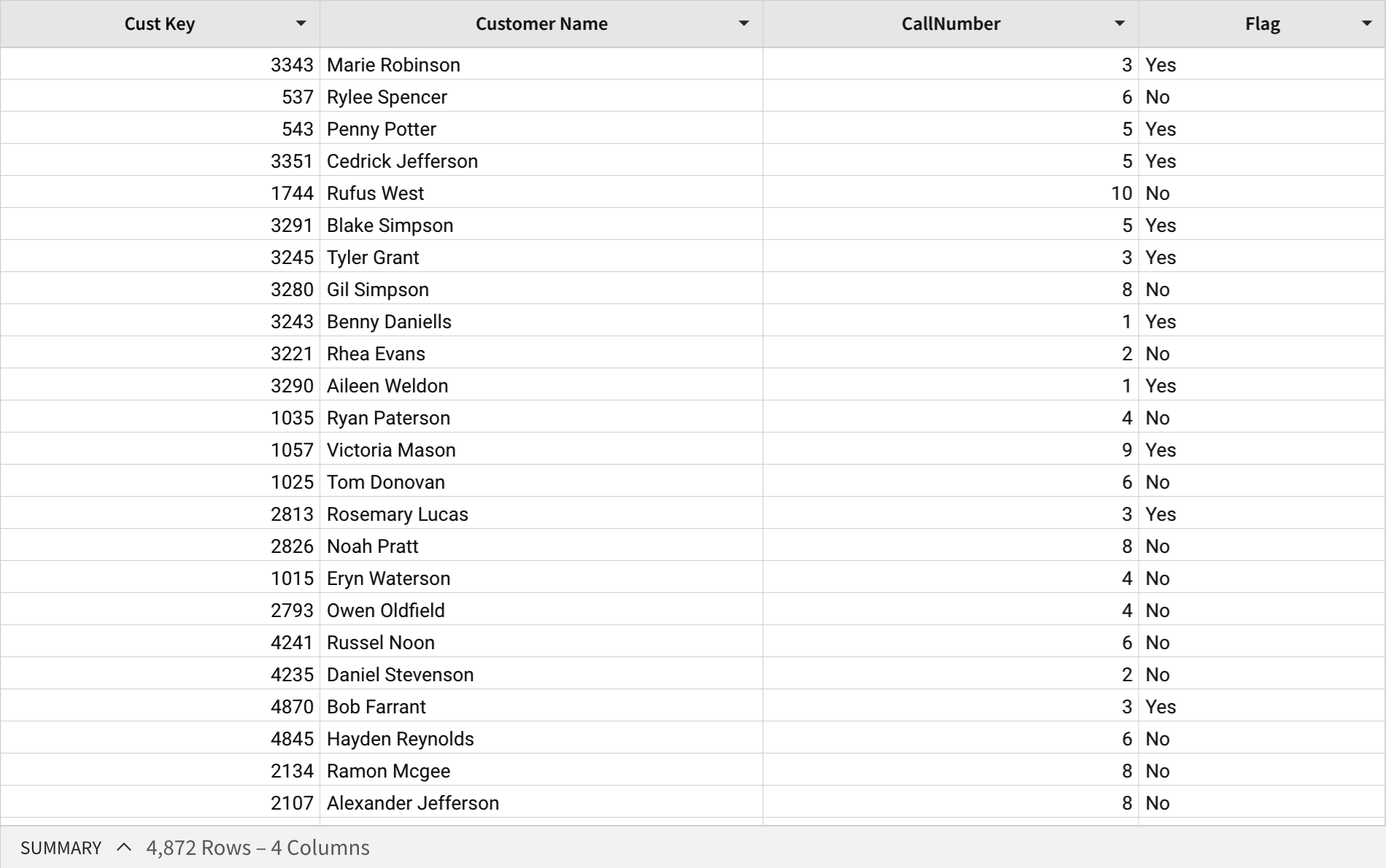Expand the SUMMARY chevron icon
1386x868 pixels.
point(124,847)
